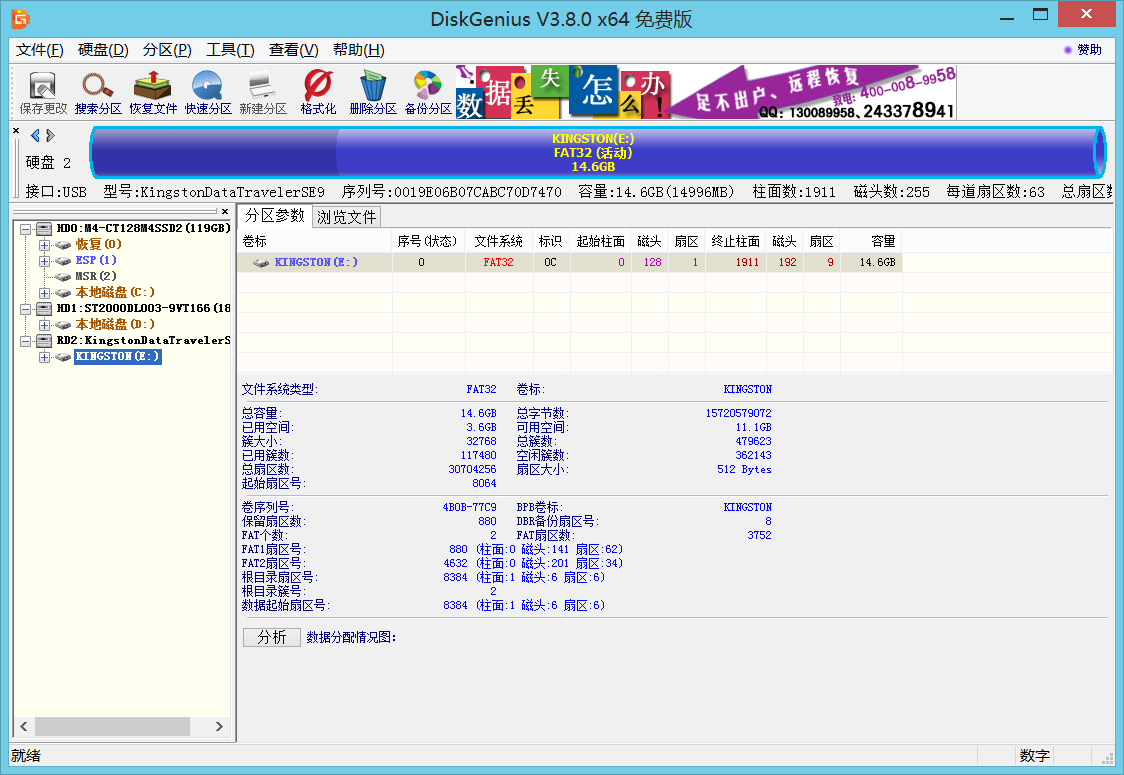
Task: Click the HD0 M4-CT128M4SSD2 disk icon
Action: tap(44, 229)
